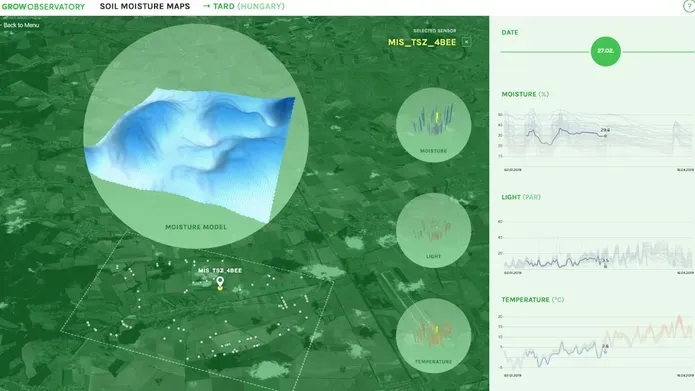Select the Soil Moisture Maps heading
This screenshot has height=391, width=695.
(145, 6)
